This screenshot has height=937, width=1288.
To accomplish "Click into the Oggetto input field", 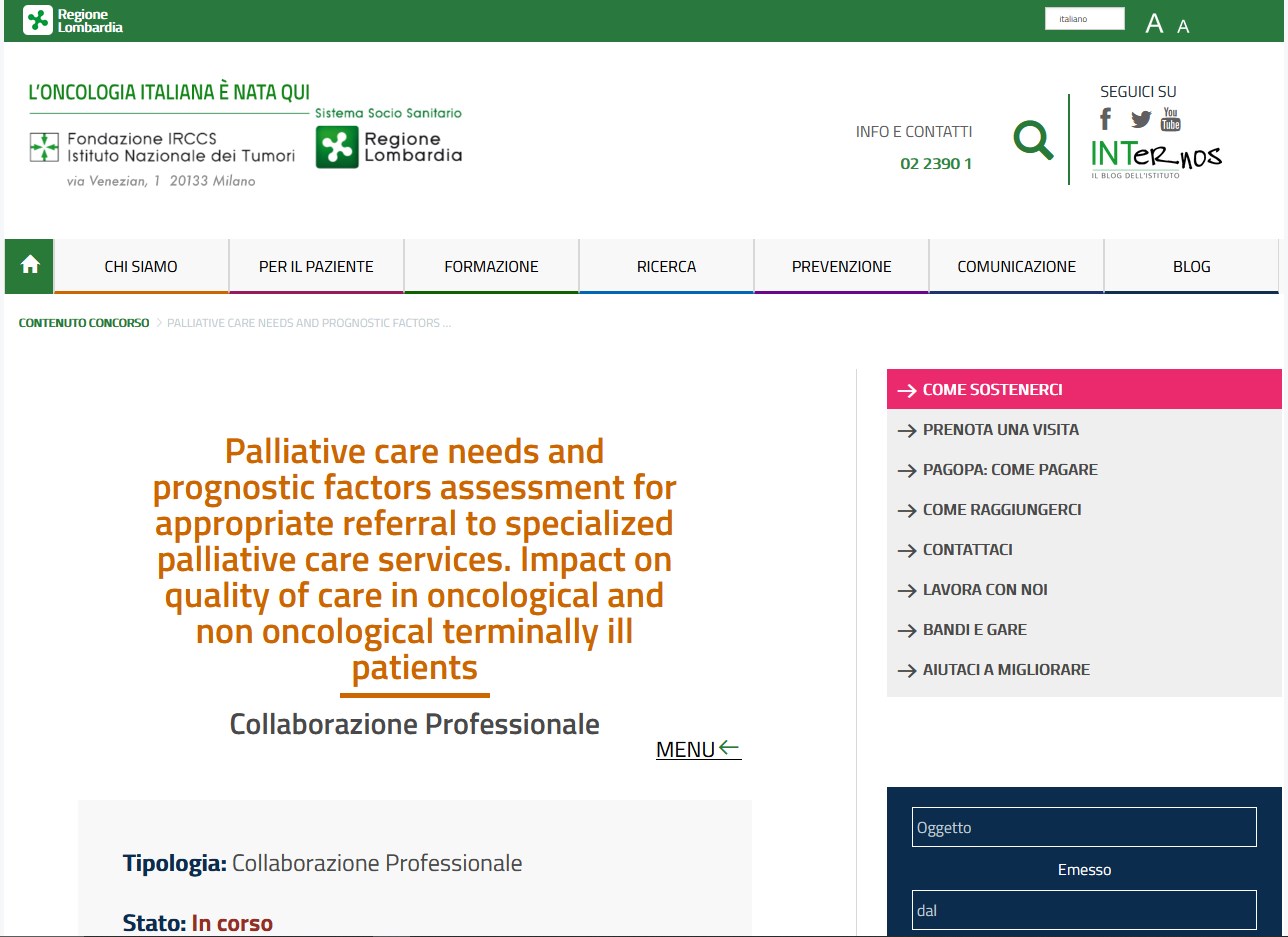I will point(1083,827).
